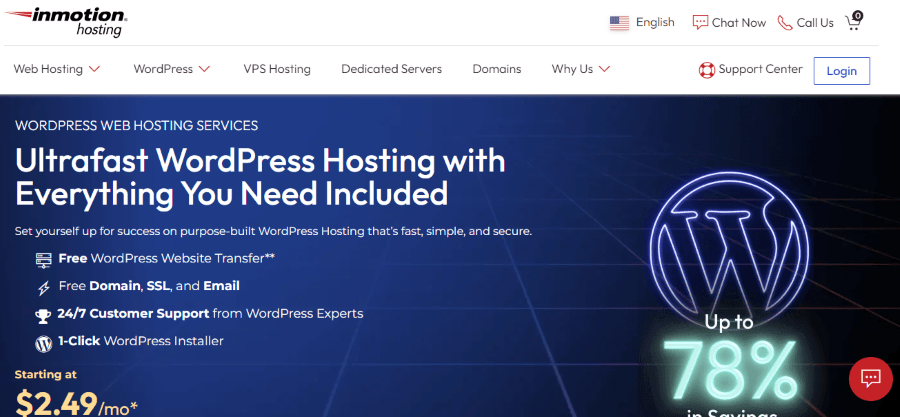Screen dimensions: 900x417
Task: Click the trophy icon beside Customer Support
Action: (x=43, y=315)
